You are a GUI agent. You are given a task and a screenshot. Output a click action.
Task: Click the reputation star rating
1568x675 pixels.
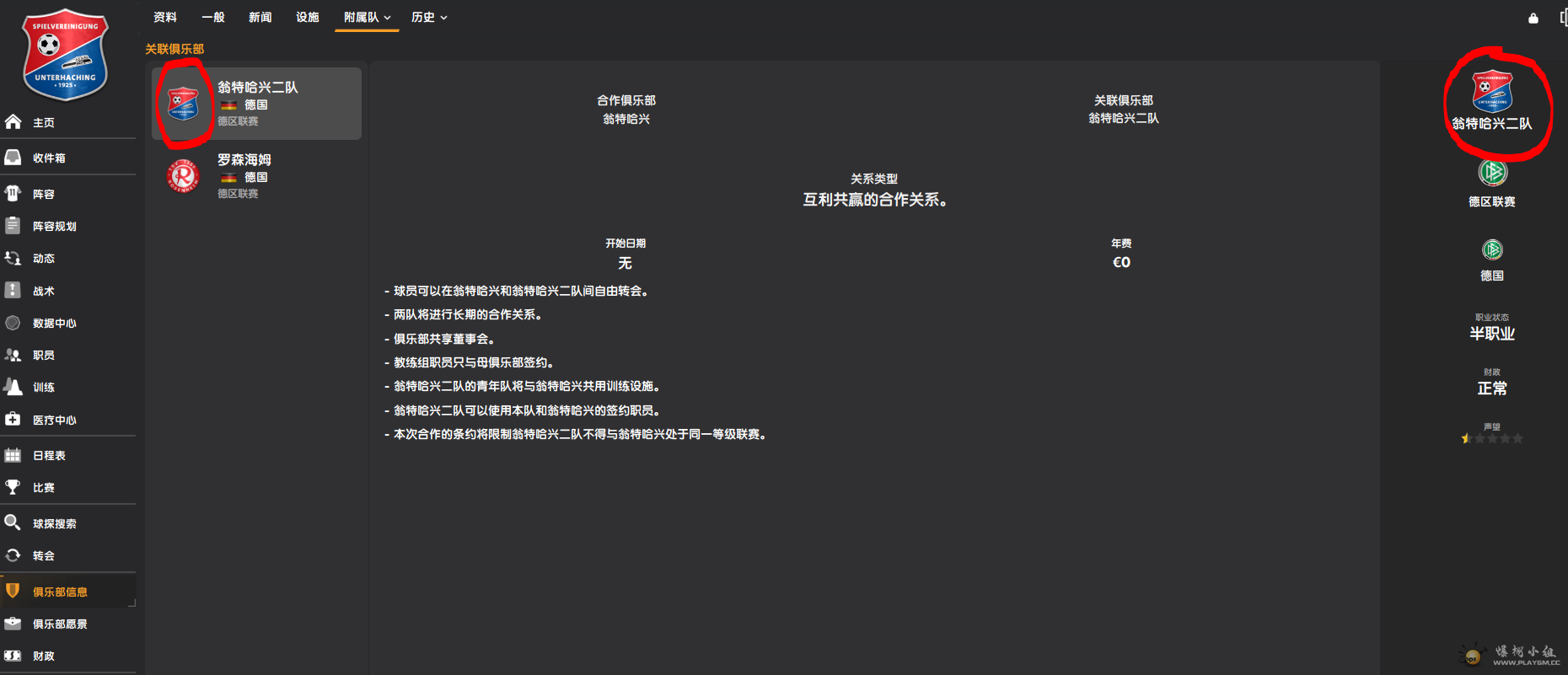point(1491,438)
